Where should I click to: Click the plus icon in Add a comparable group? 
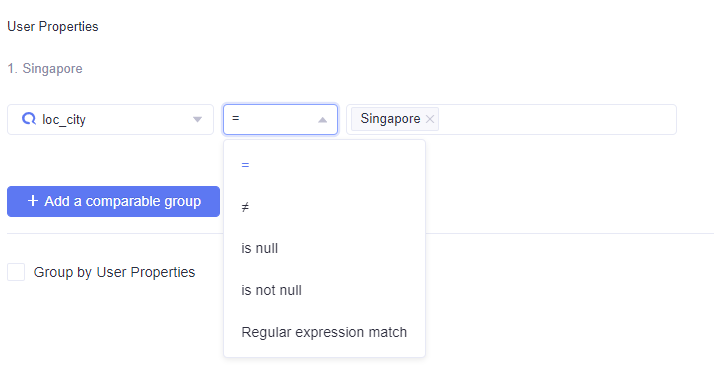[33, 201]
